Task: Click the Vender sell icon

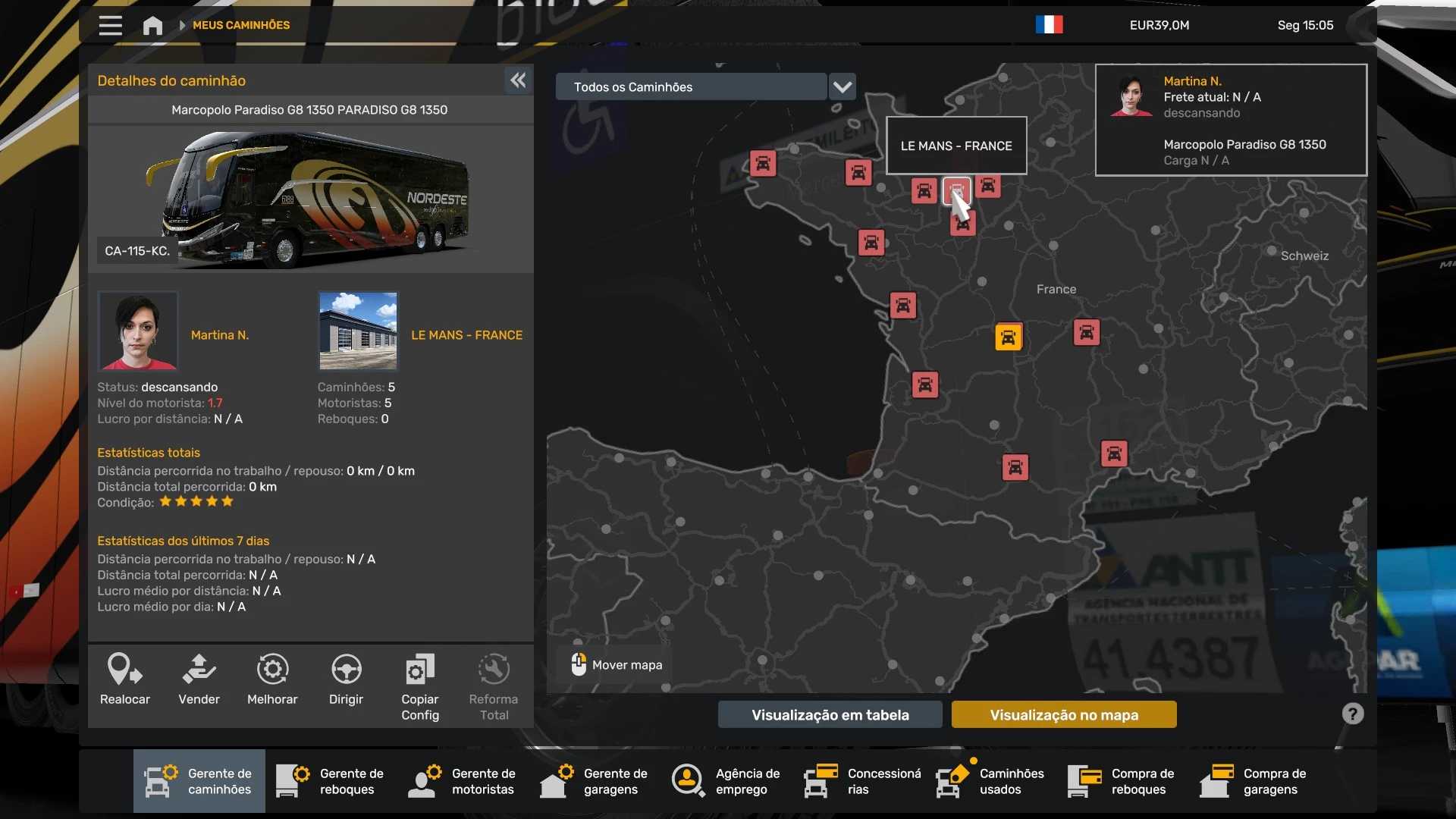Action: pos(199,670)
